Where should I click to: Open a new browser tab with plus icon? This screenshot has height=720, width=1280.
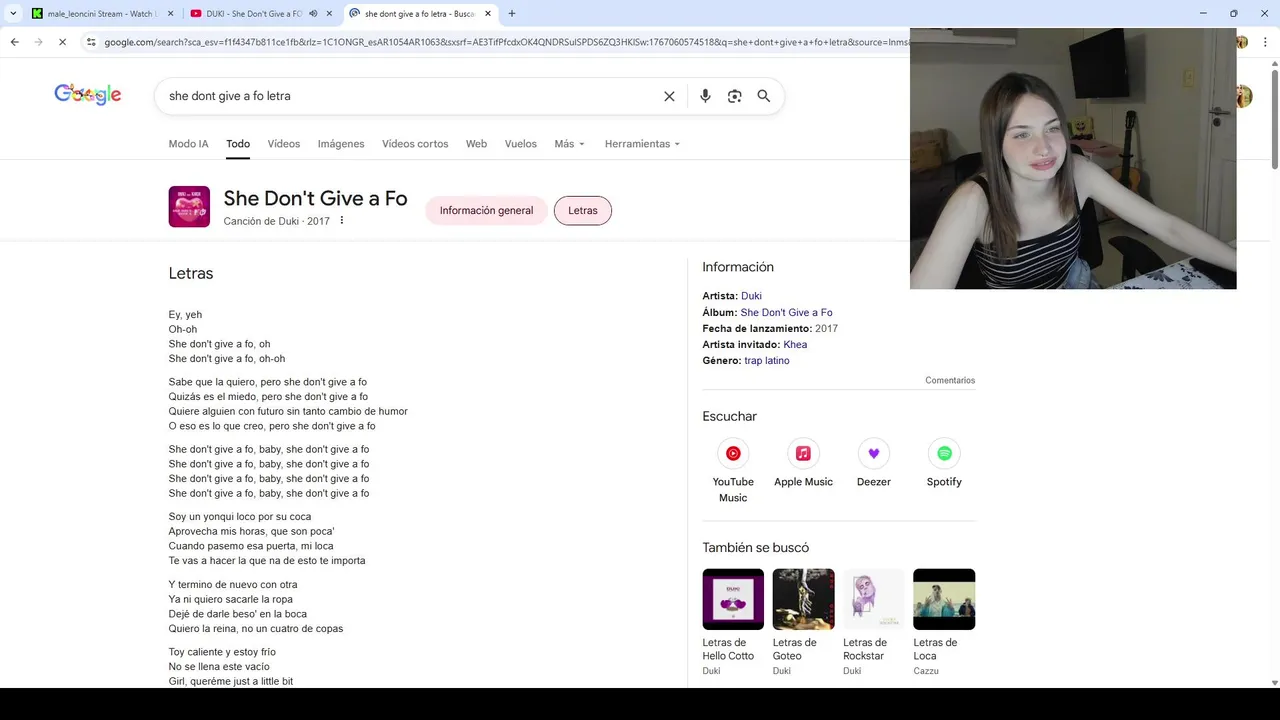[x=512, y=14]
